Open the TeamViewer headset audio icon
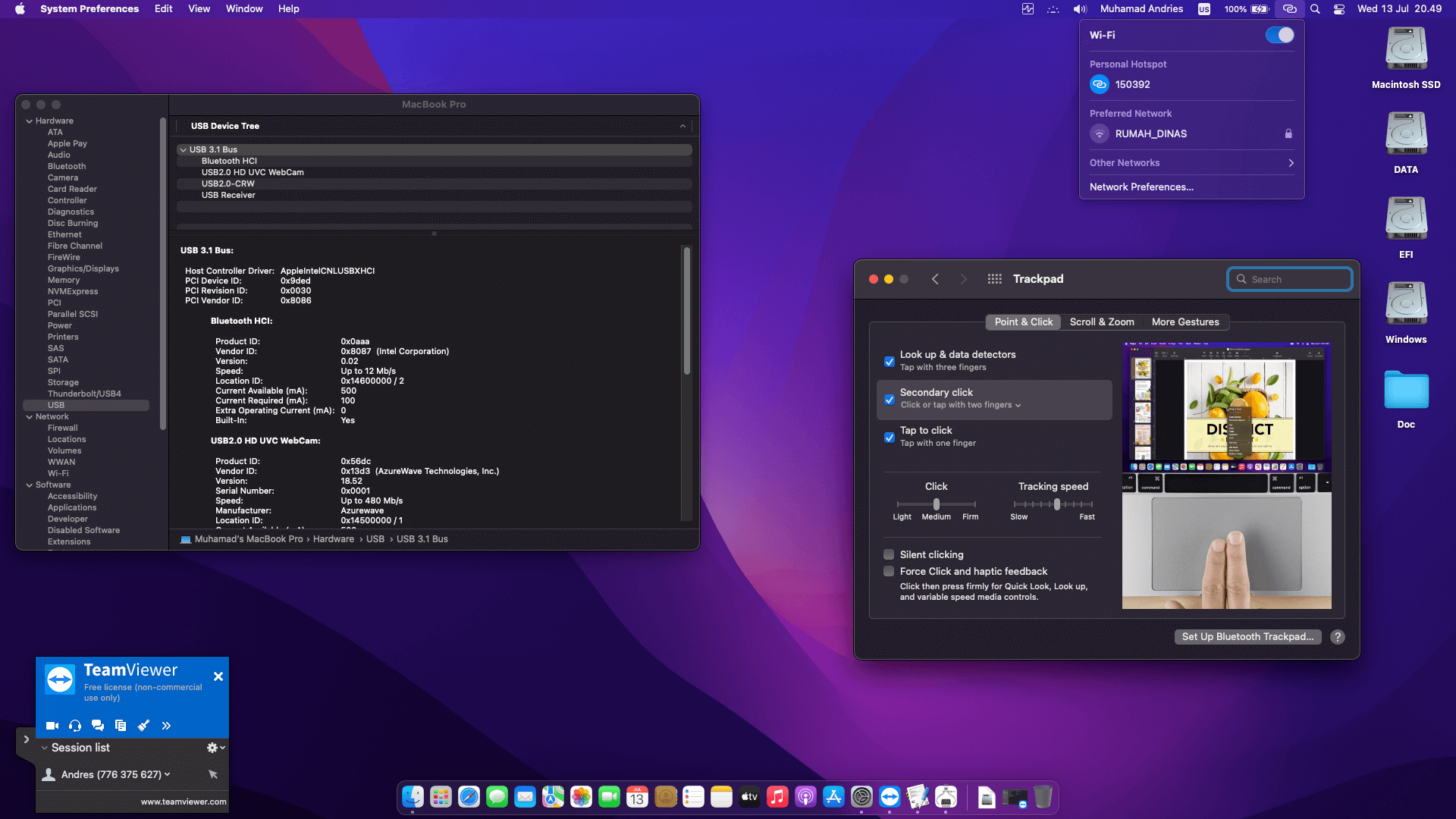This screenshot has height=819, width=1456. point(75,726)
